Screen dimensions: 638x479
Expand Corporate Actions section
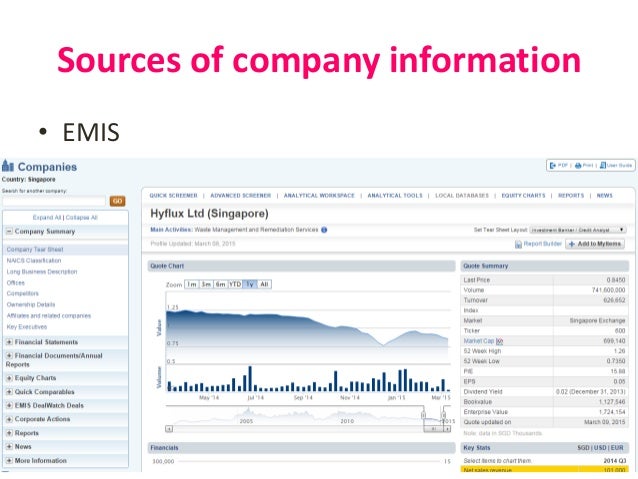tap(9, 419)
